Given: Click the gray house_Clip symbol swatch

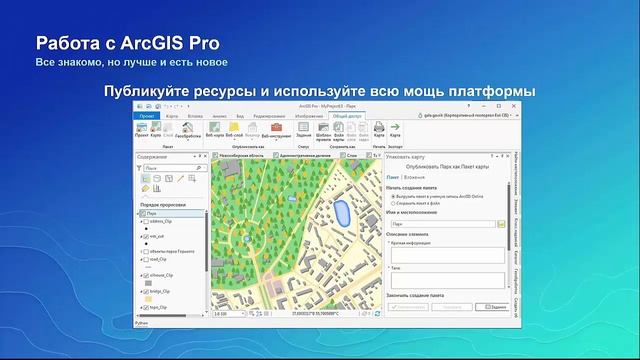Looking at the screenshot, I should [x=148, y=283].
